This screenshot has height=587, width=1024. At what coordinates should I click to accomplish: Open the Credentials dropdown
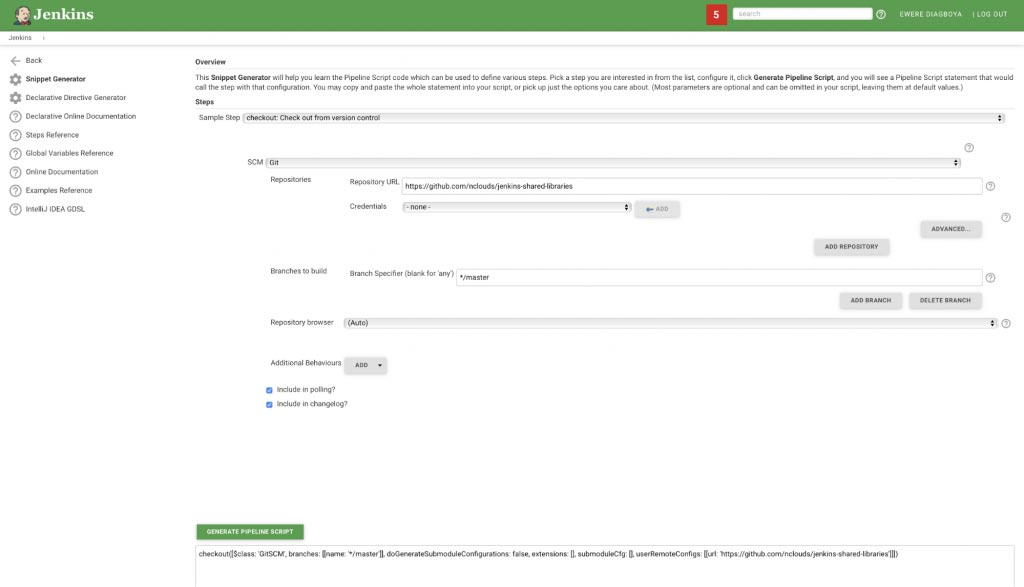pos(517,207)
